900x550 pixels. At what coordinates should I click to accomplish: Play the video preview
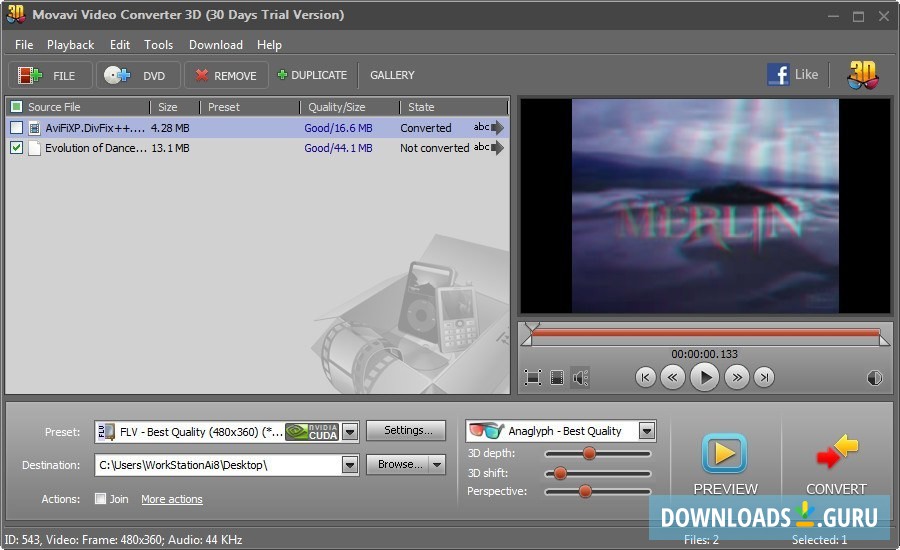(704, 377)
